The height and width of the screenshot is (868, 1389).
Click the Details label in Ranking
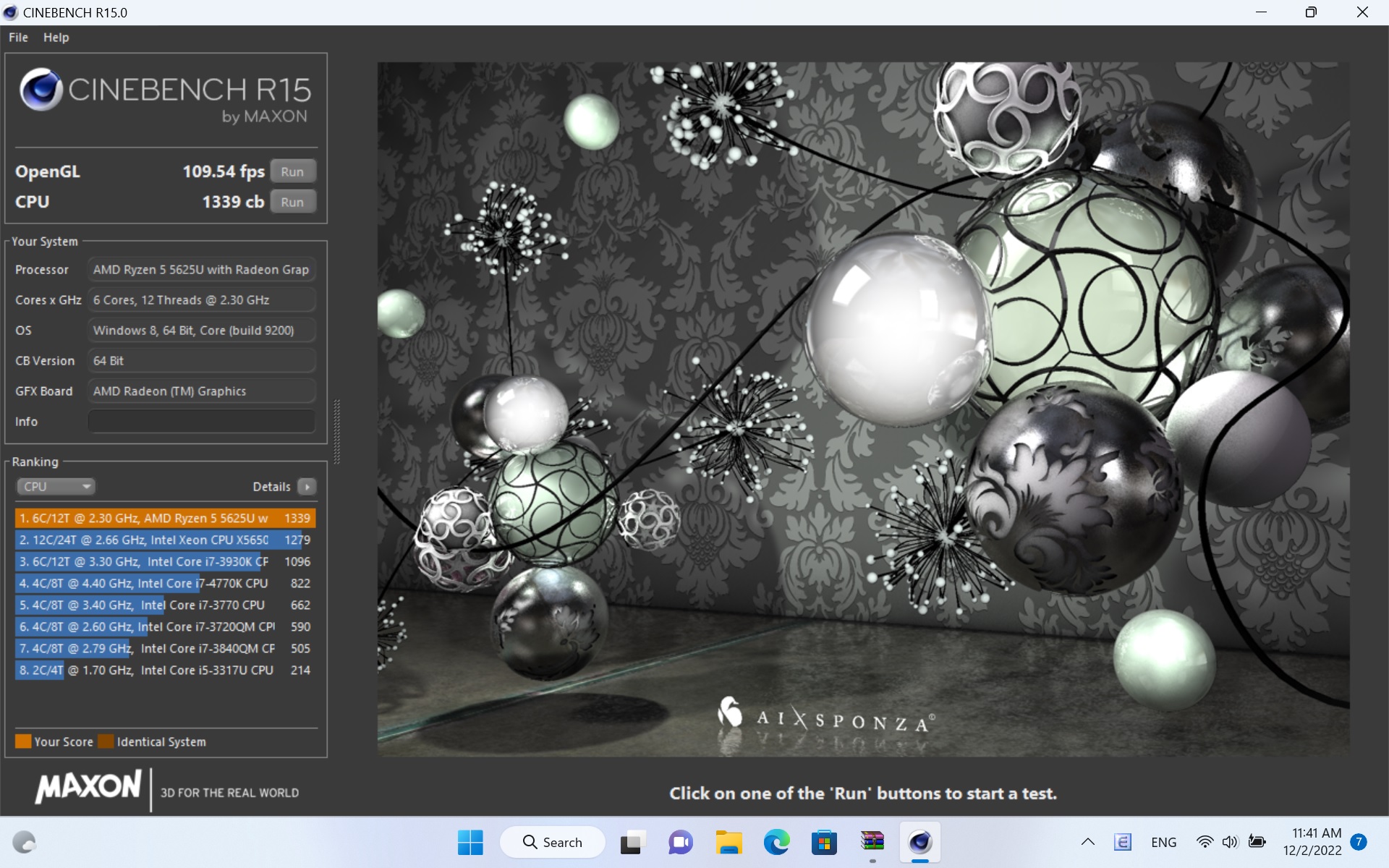[x=271, y=487]
